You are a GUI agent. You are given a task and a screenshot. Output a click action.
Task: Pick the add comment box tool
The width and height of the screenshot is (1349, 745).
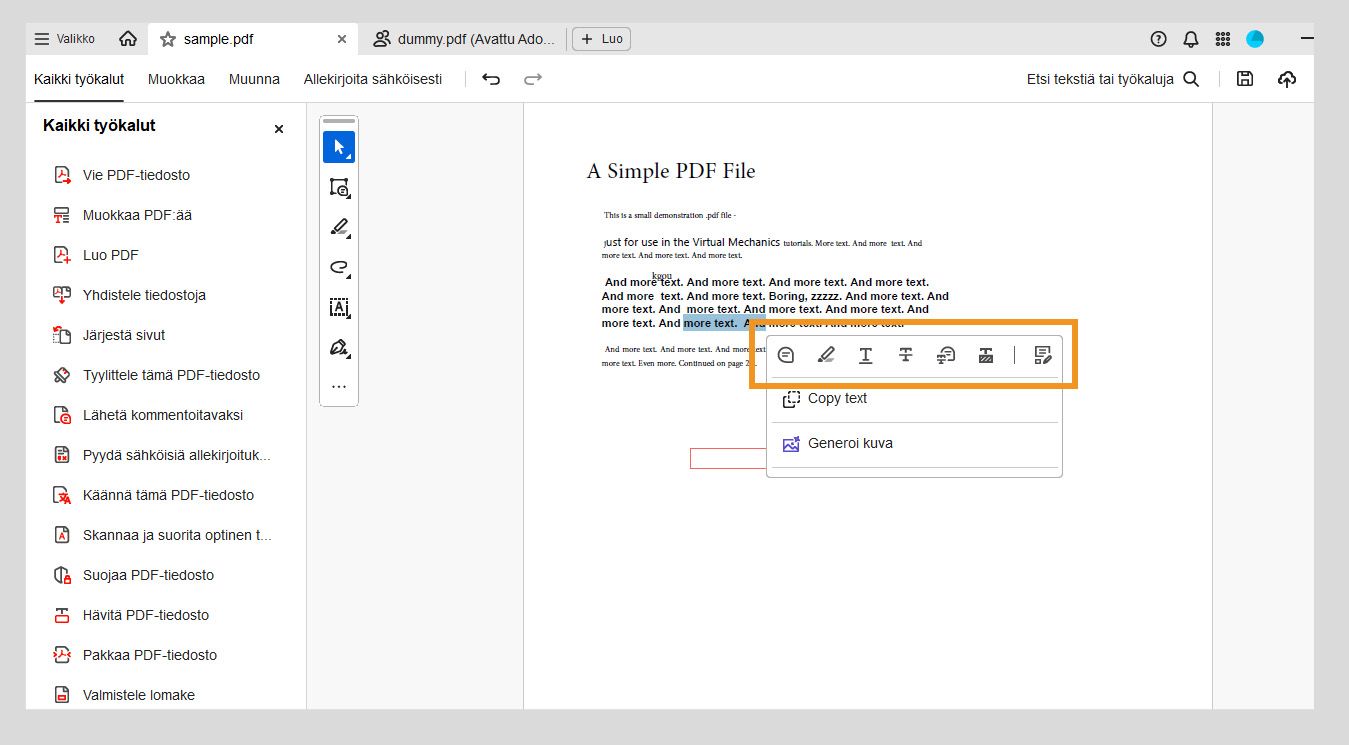[x=339, y=187]
